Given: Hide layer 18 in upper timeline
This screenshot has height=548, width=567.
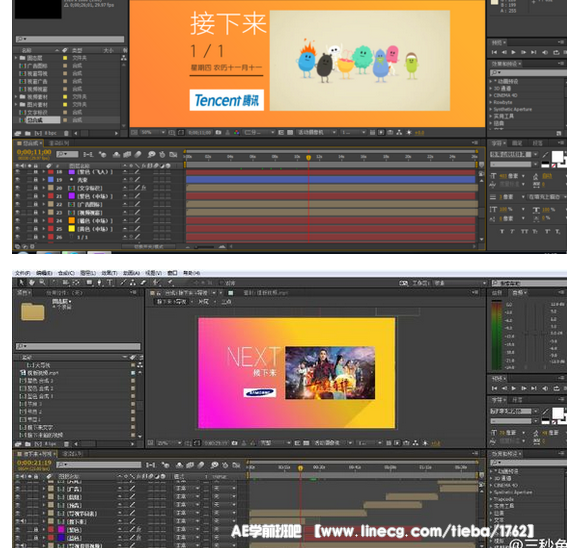Looking at the screenshot, I should click(x=17, y=172).
